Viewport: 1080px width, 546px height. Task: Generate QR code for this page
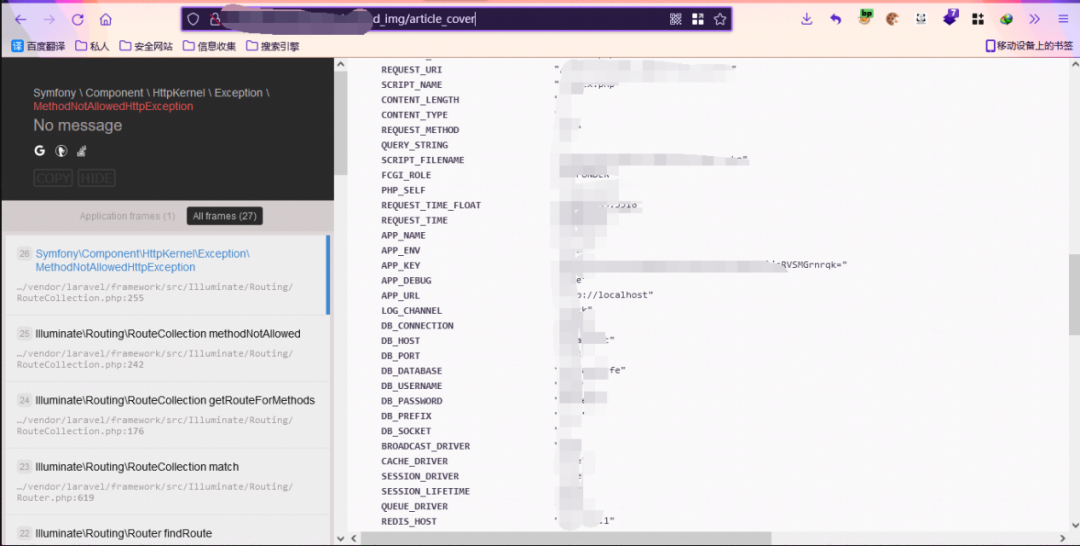(x=676, y=19)
